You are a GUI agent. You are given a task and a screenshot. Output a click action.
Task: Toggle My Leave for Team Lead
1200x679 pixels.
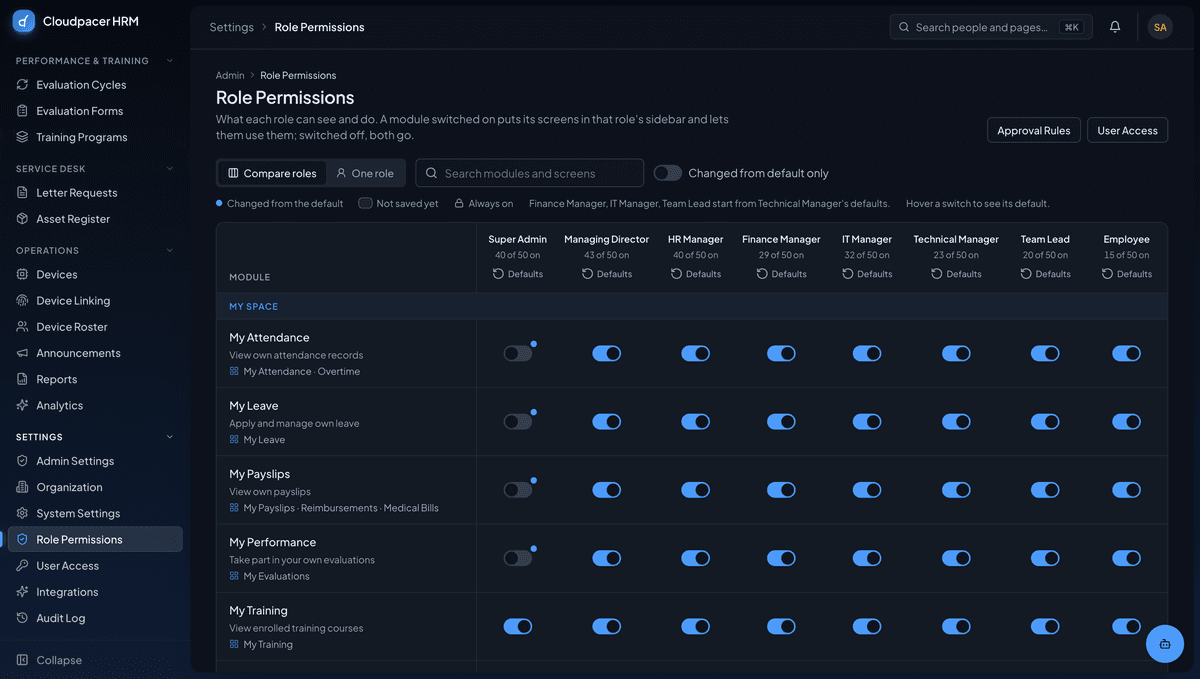[1045, 421]
